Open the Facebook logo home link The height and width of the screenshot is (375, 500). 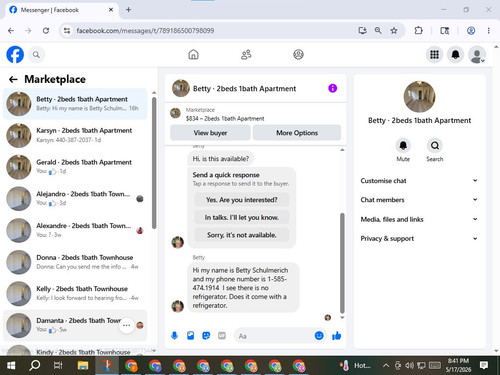point(15,55)
